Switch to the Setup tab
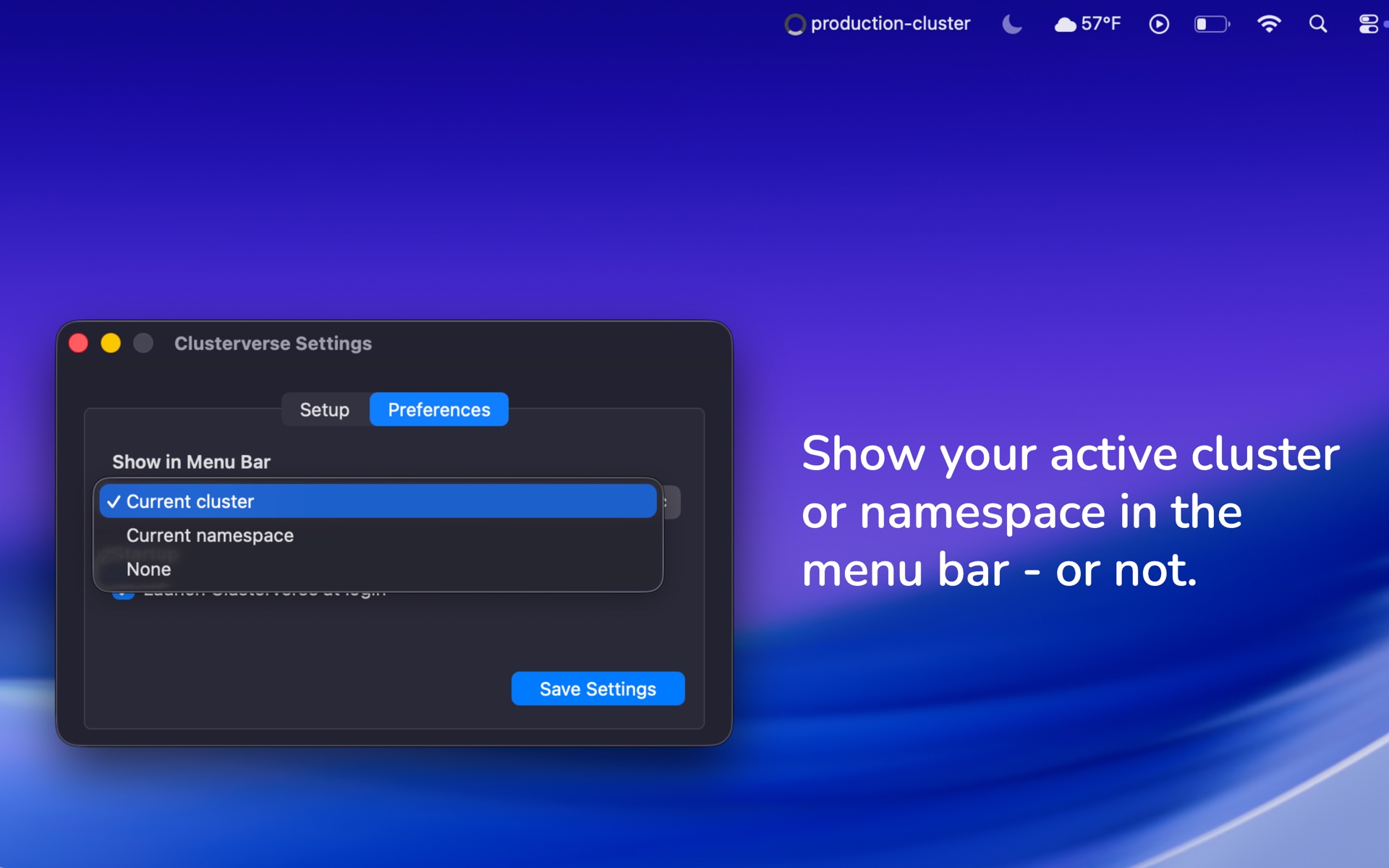The width and height of the screenshot is (1389, 868). click(x=325, y=409)
